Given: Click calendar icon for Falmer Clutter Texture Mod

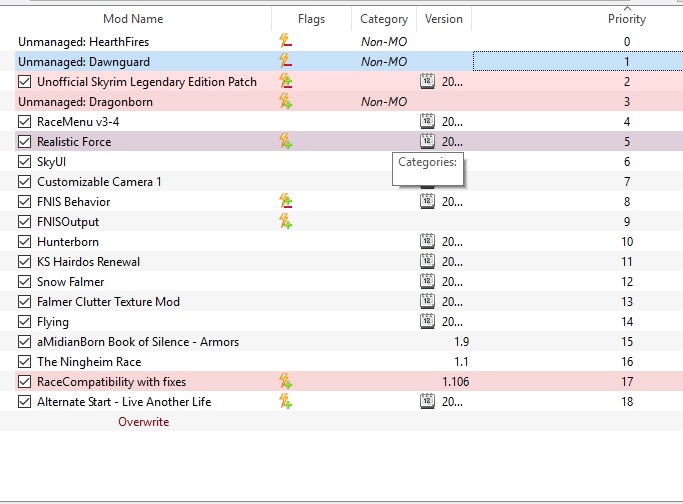Looking at the screenshot, I should (x=427, y=302).
